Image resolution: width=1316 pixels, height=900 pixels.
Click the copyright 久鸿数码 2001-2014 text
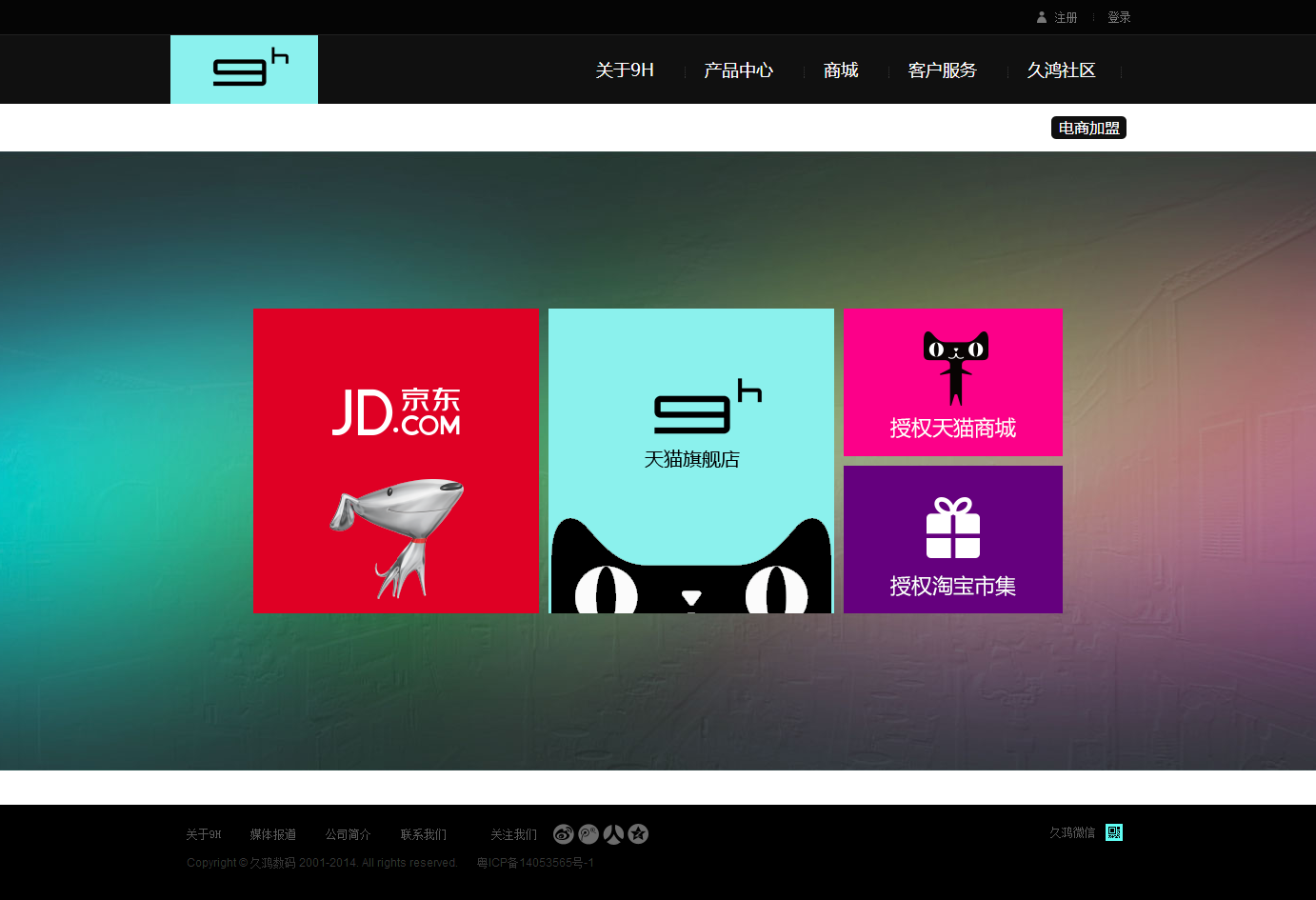click(322, 863)
